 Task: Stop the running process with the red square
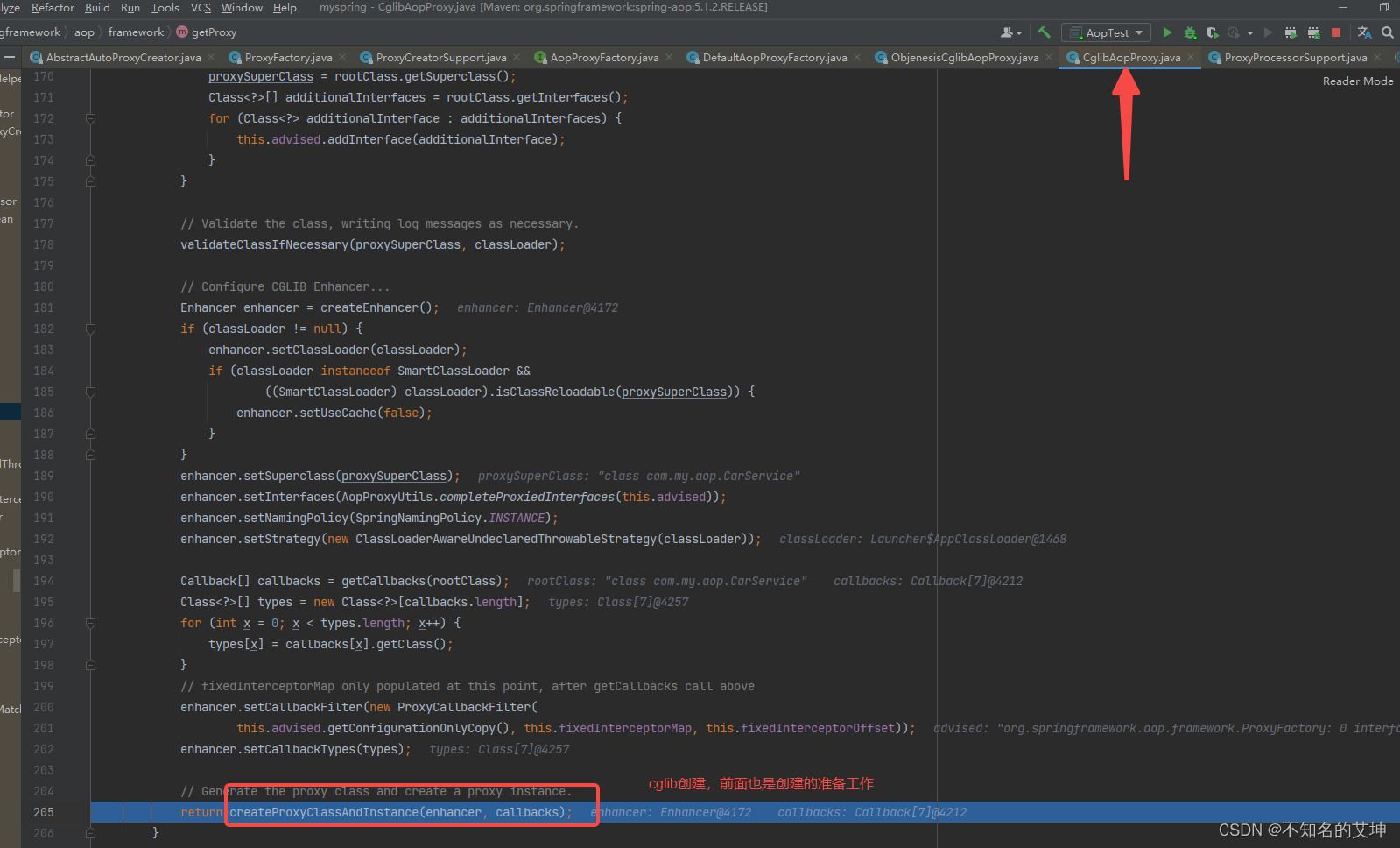coord(1336,32)
